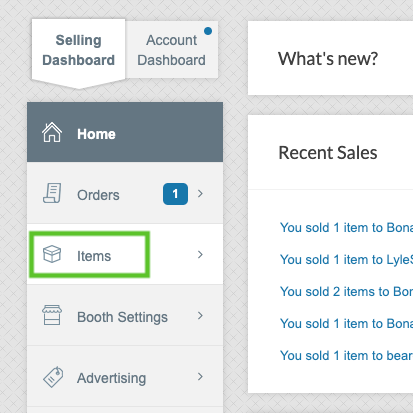This screenshot has width=413, height=413.
Task: Open the sale link to LyleS
Action: point(346,260)
